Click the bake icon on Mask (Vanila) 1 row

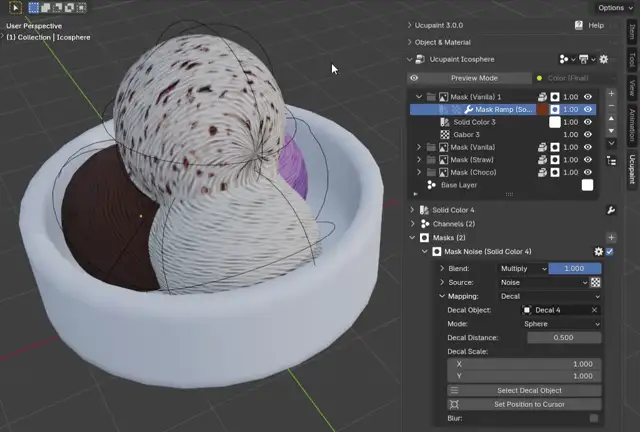tap(542, 97)
